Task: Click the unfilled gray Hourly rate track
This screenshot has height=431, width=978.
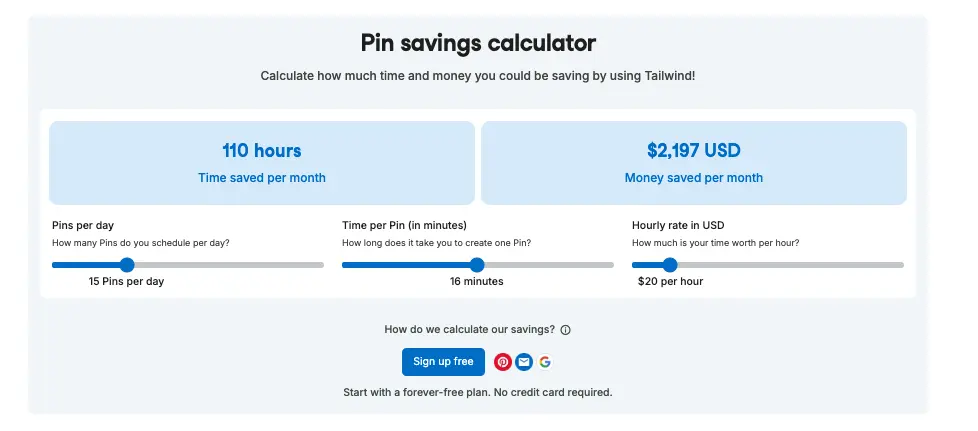Action: (790, 265)
